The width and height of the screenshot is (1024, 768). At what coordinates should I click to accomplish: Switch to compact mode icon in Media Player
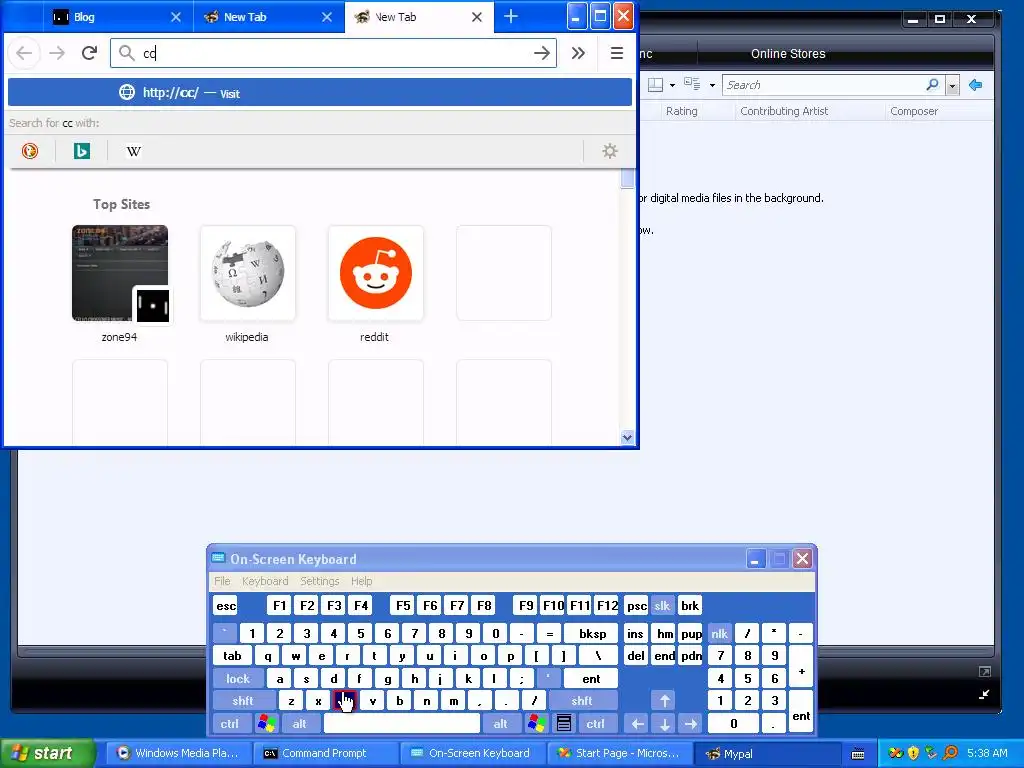(984, 695)
